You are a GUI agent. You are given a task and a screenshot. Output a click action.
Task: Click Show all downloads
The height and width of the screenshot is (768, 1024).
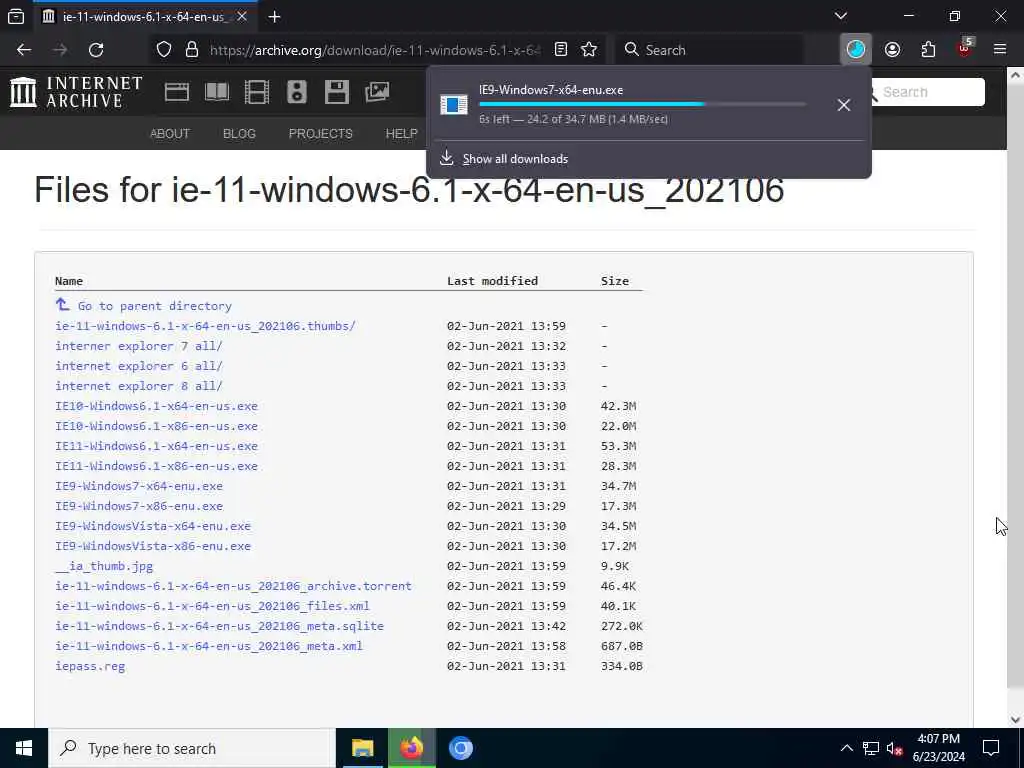click(x=515, y=159)
